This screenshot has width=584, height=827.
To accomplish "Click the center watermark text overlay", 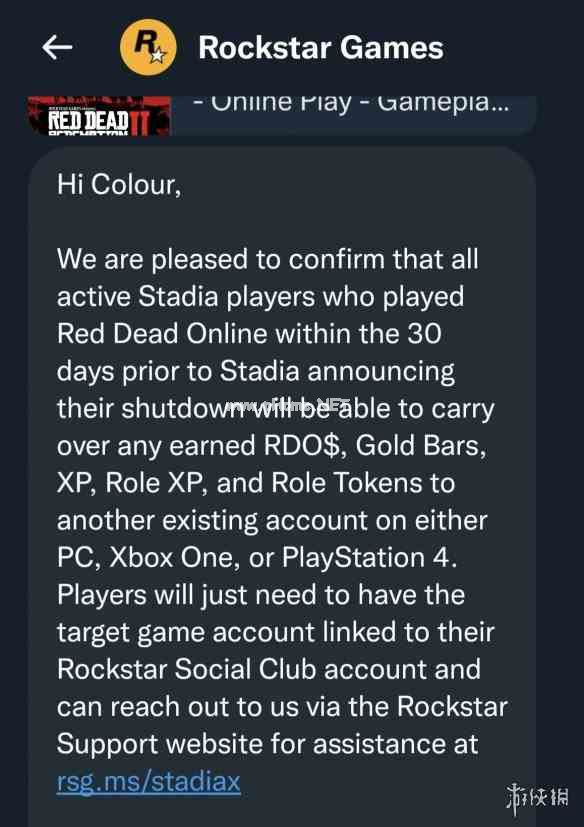I will (x=288, y=405).
